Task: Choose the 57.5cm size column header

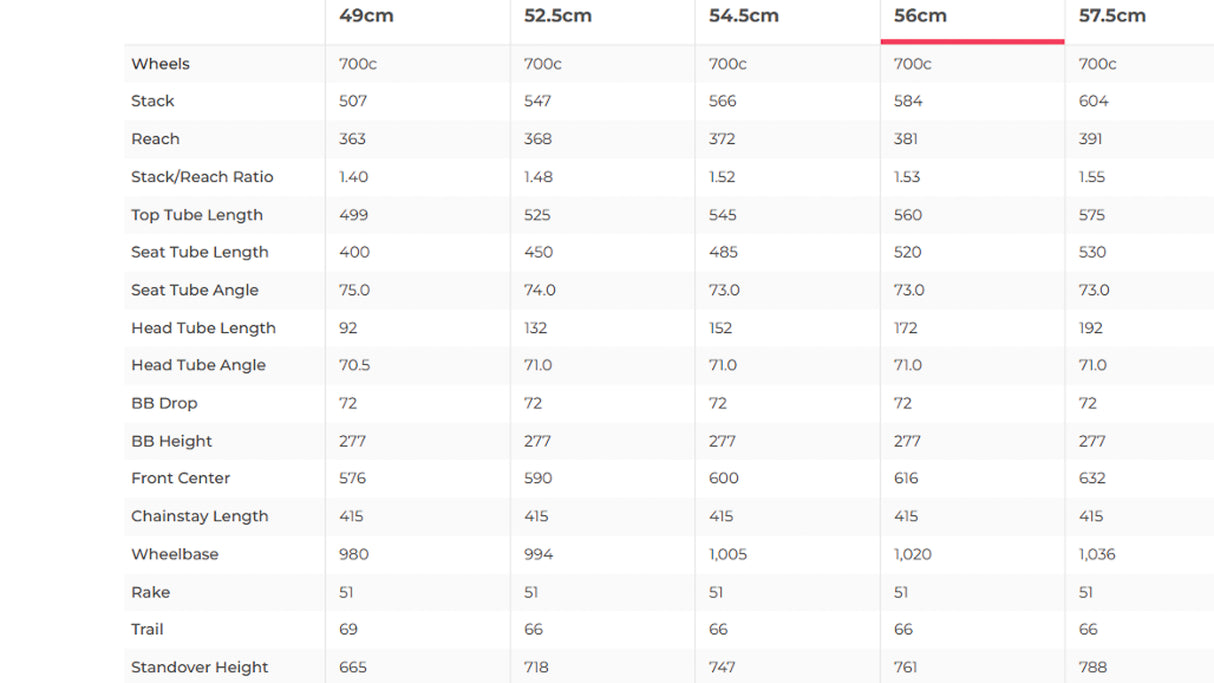Action: click(1112, 16)
